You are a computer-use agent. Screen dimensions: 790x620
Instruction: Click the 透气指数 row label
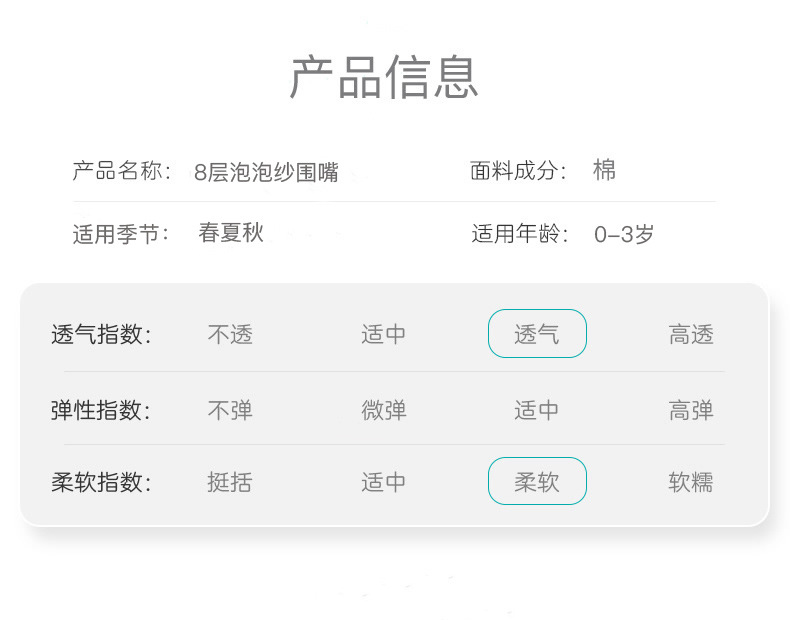click(101, 334)
